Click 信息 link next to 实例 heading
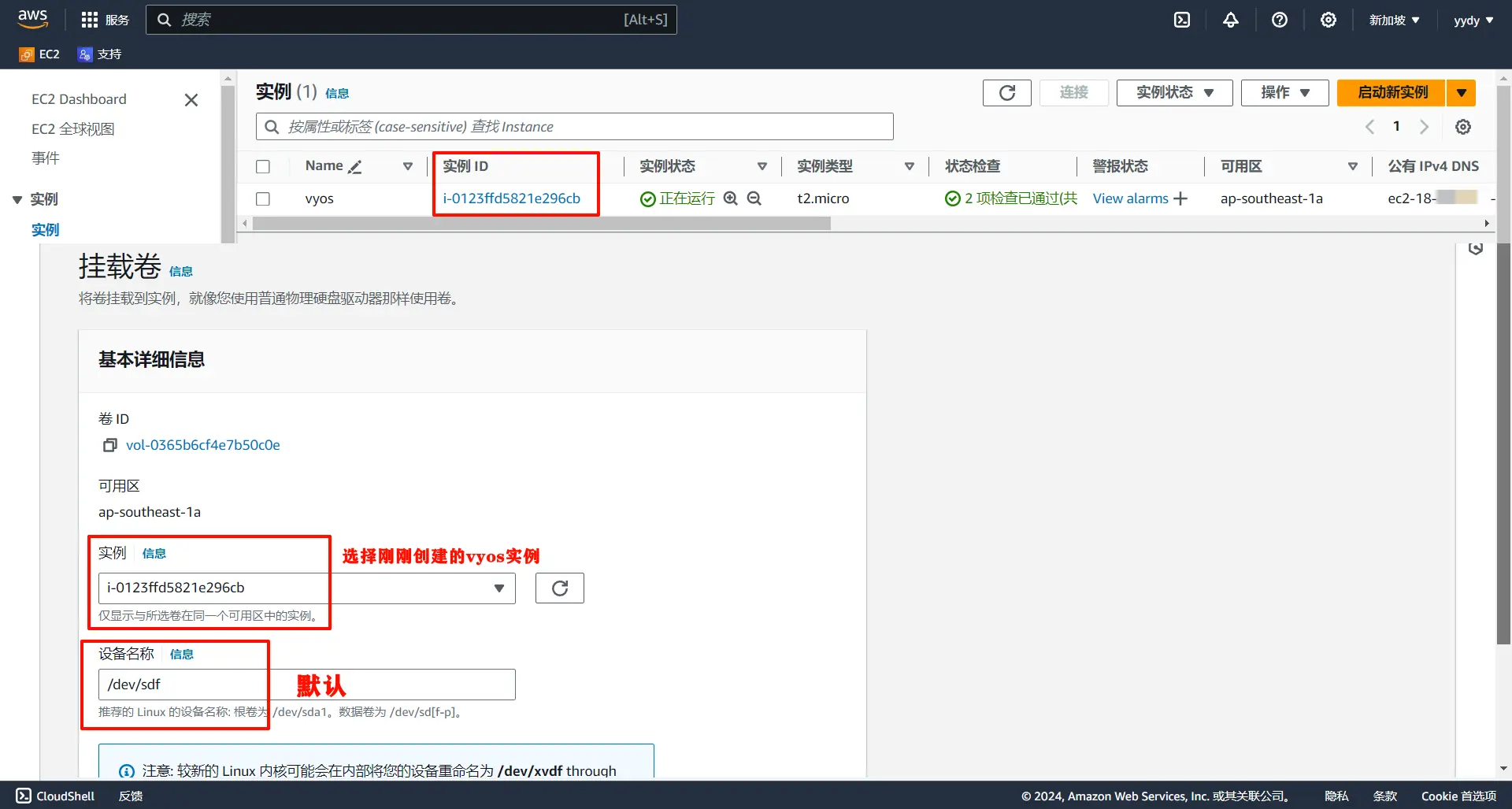Image resolution: width=1512 pixels, height=809 pixels. coord(337,94)
